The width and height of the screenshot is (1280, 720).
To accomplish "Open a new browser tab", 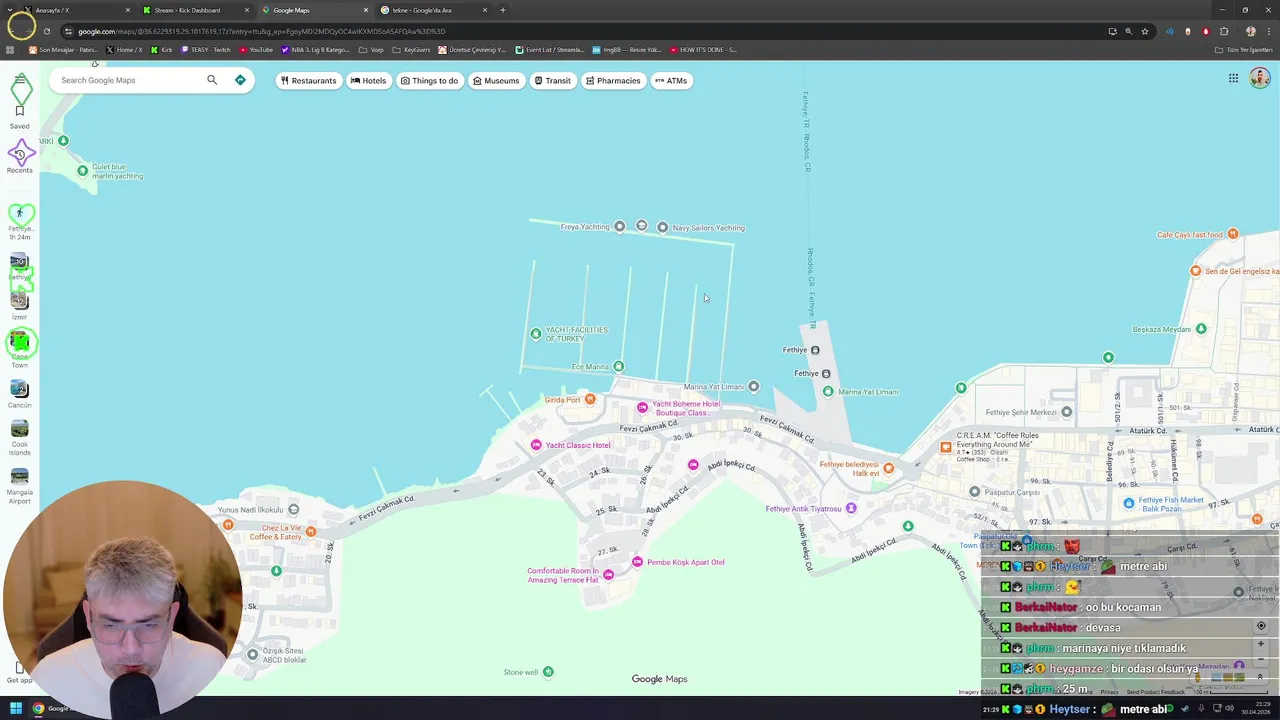I will (x=503, y=10).
